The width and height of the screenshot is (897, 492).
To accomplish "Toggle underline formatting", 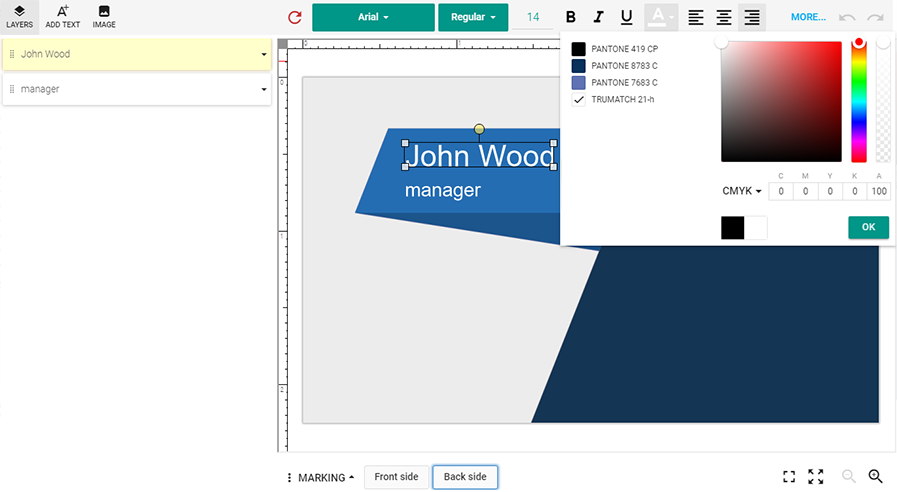I will [626, 17].
